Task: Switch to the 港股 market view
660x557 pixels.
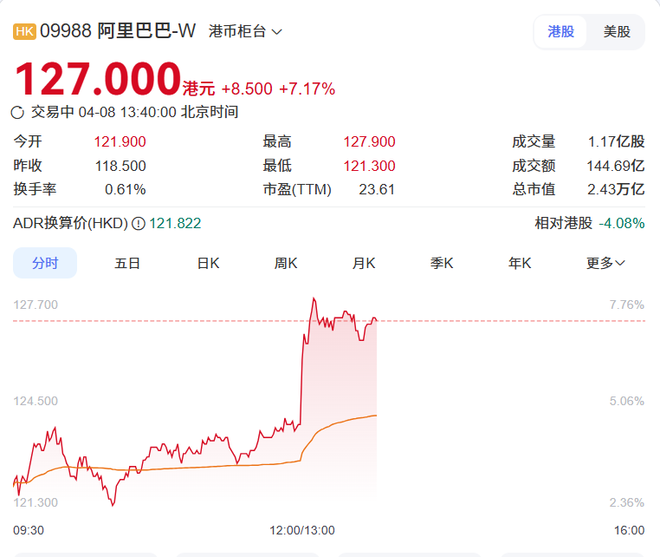Action: click(561, 31)
